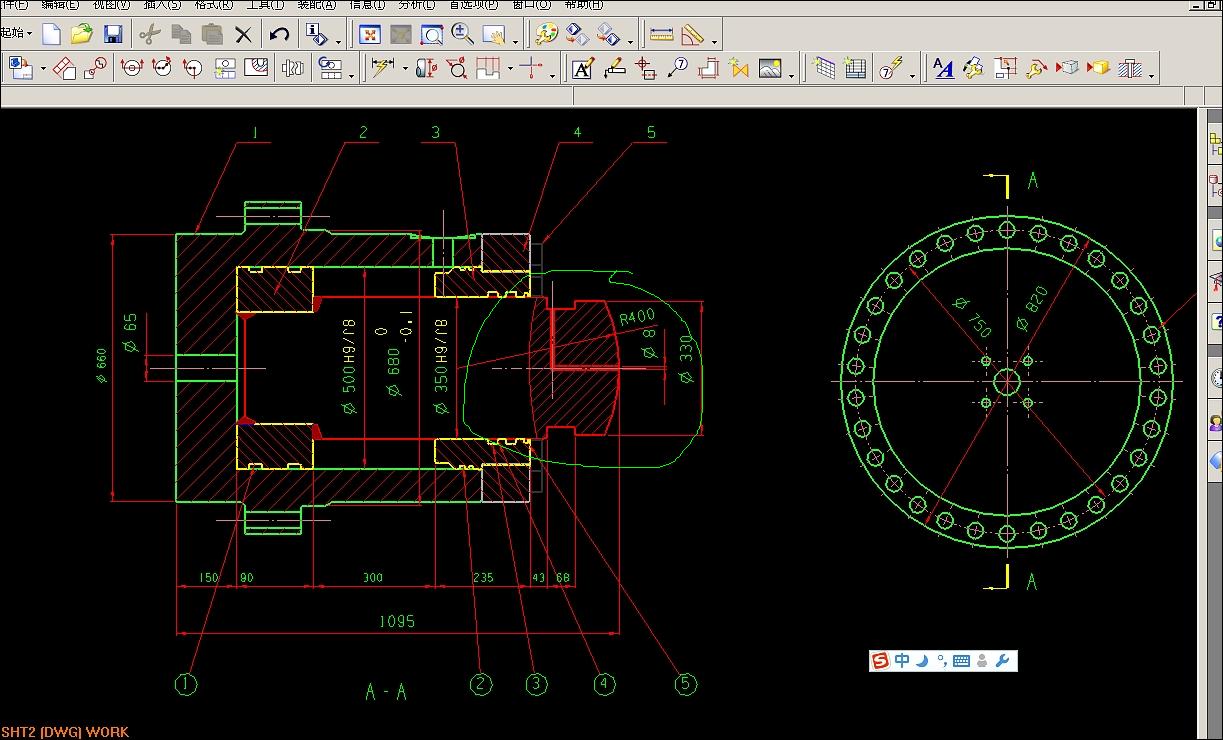
Task: Select the ID symbol balloon 7 icon
Action: point(677,67)
